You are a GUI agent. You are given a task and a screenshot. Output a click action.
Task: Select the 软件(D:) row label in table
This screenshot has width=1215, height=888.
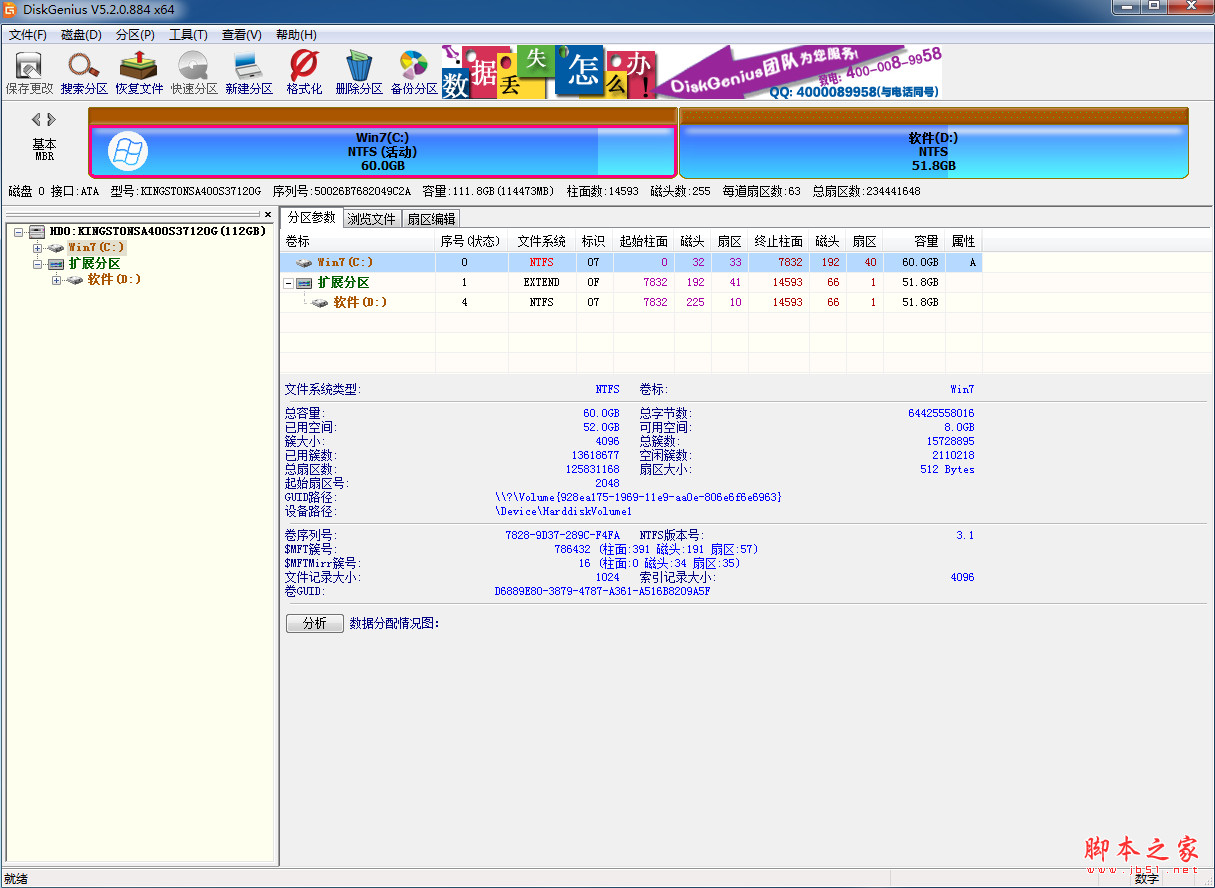tap(360, 302)
